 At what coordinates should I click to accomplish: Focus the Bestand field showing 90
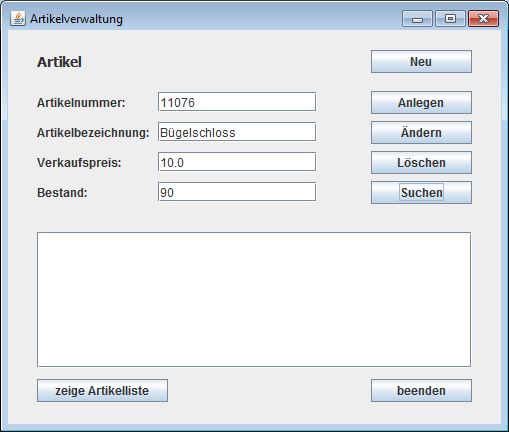pyautogui.click(x=237, y=192)
